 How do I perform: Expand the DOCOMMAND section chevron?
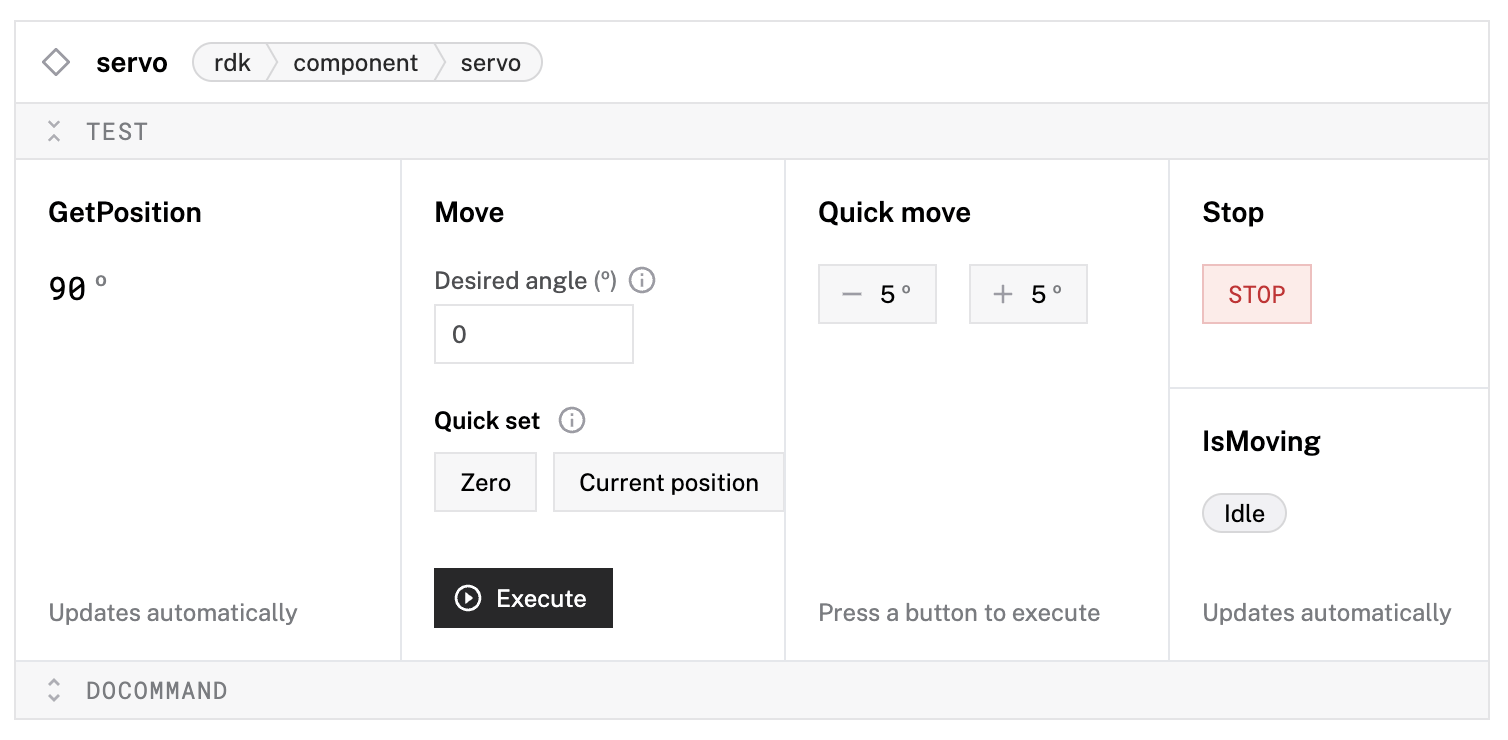(54, 691)
